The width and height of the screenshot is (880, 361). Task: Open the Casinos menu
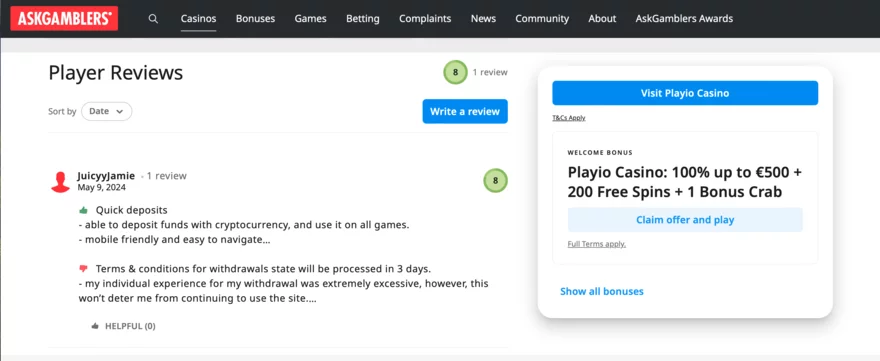point(199,19)
